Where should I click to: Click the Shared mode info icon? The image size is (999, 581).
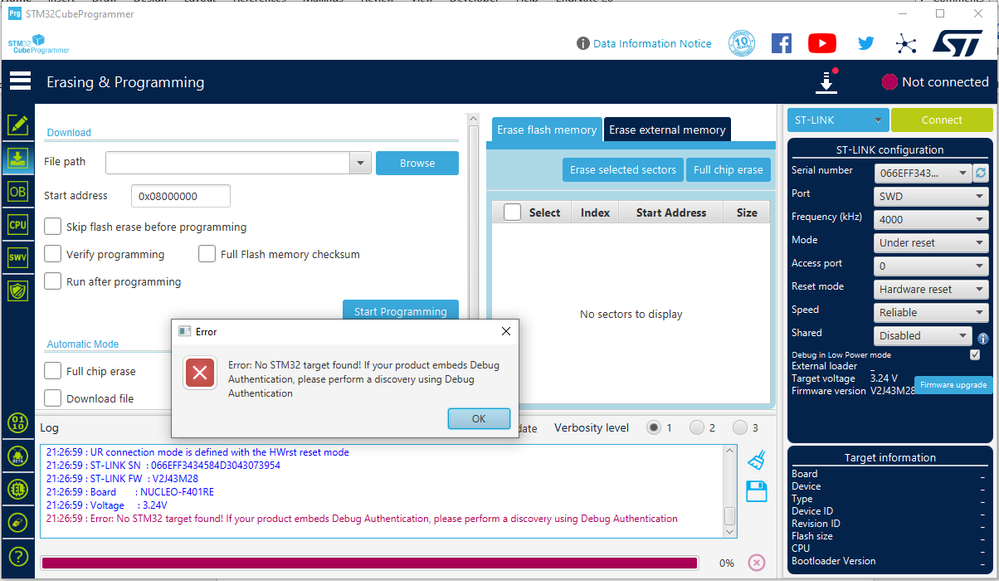pyautogui.click(x=983, y=338)
